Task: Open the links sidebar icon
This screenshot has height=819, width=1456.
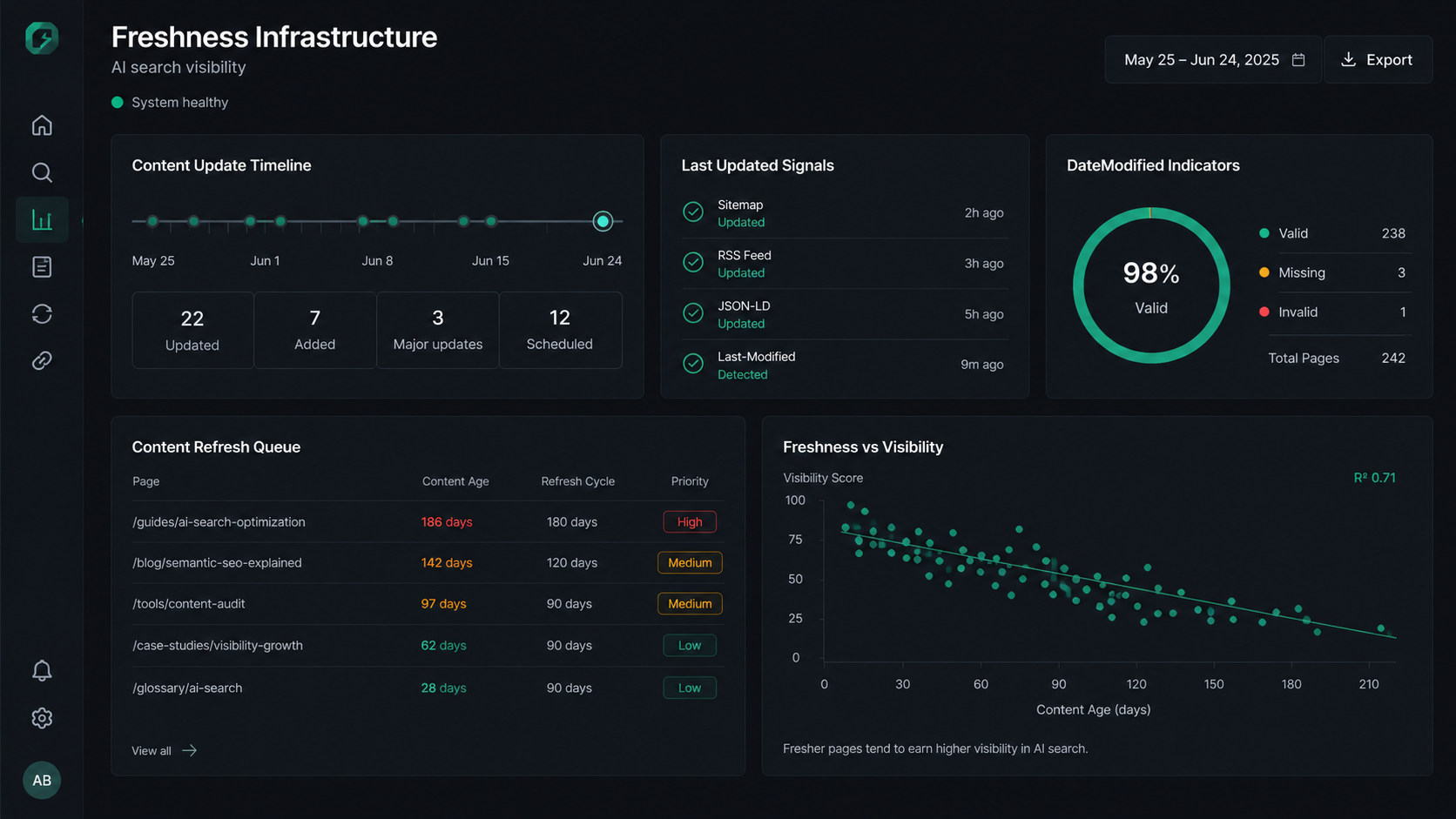Action: (x=42, y=360)
